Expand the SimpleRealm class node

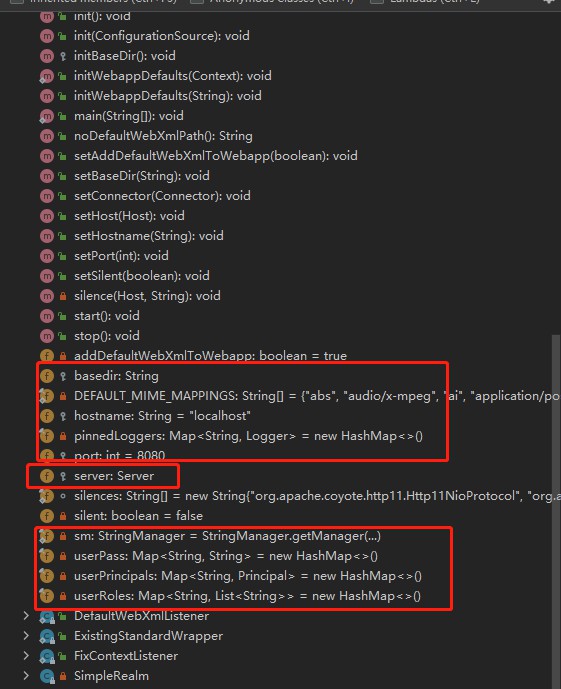pyautogui.click(x=26, y=675)
